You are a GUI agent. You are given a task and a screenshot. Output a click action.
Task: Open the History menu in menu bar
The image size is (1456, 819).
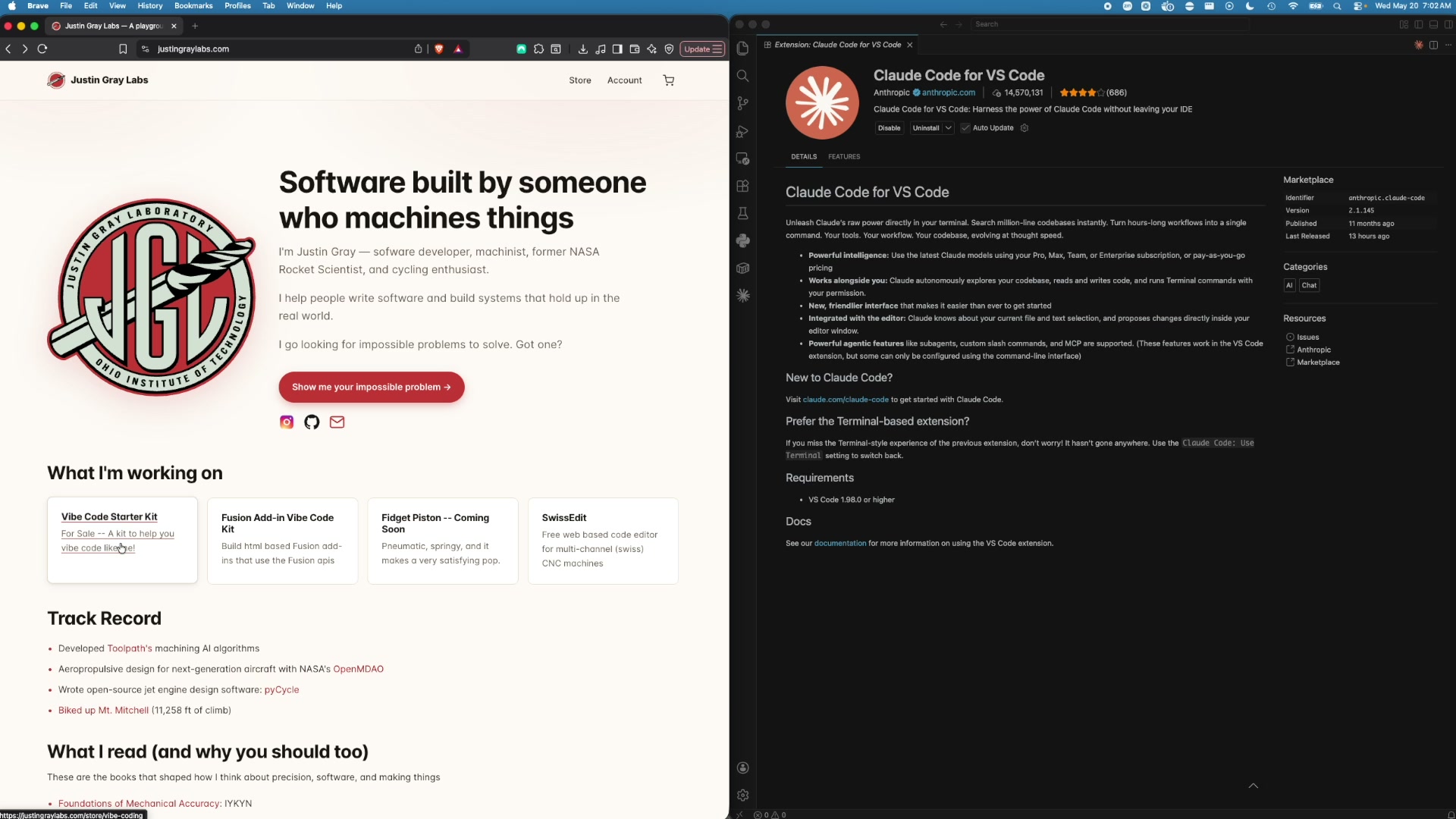click(x=150, y=6)
